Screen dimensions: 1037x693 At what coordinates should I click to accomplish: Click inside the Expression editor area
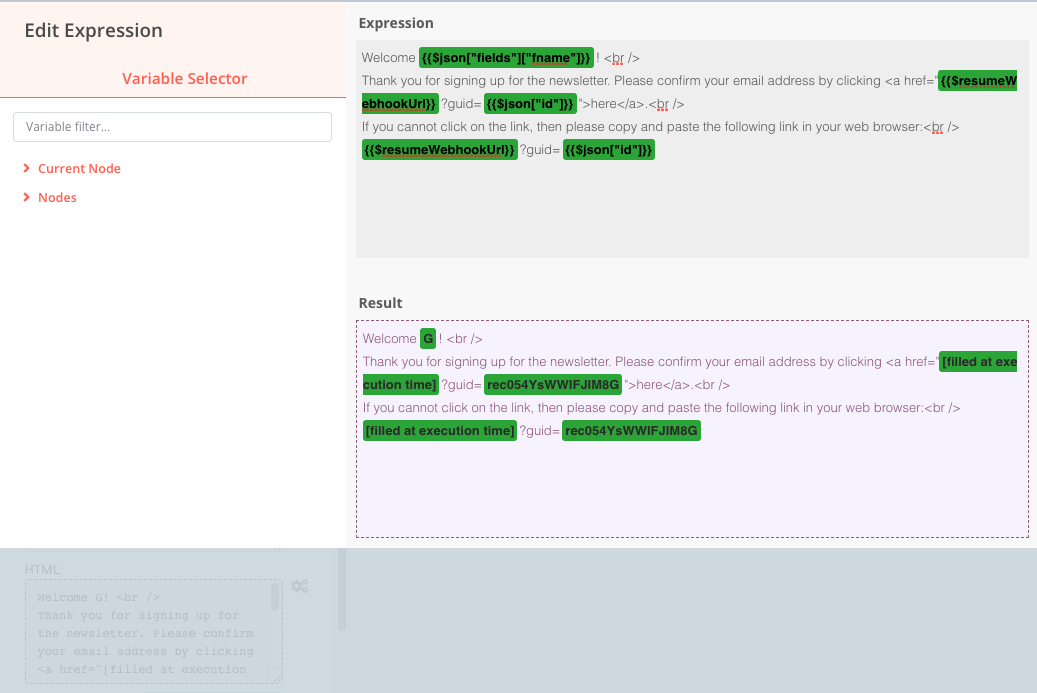click(690, 200)
